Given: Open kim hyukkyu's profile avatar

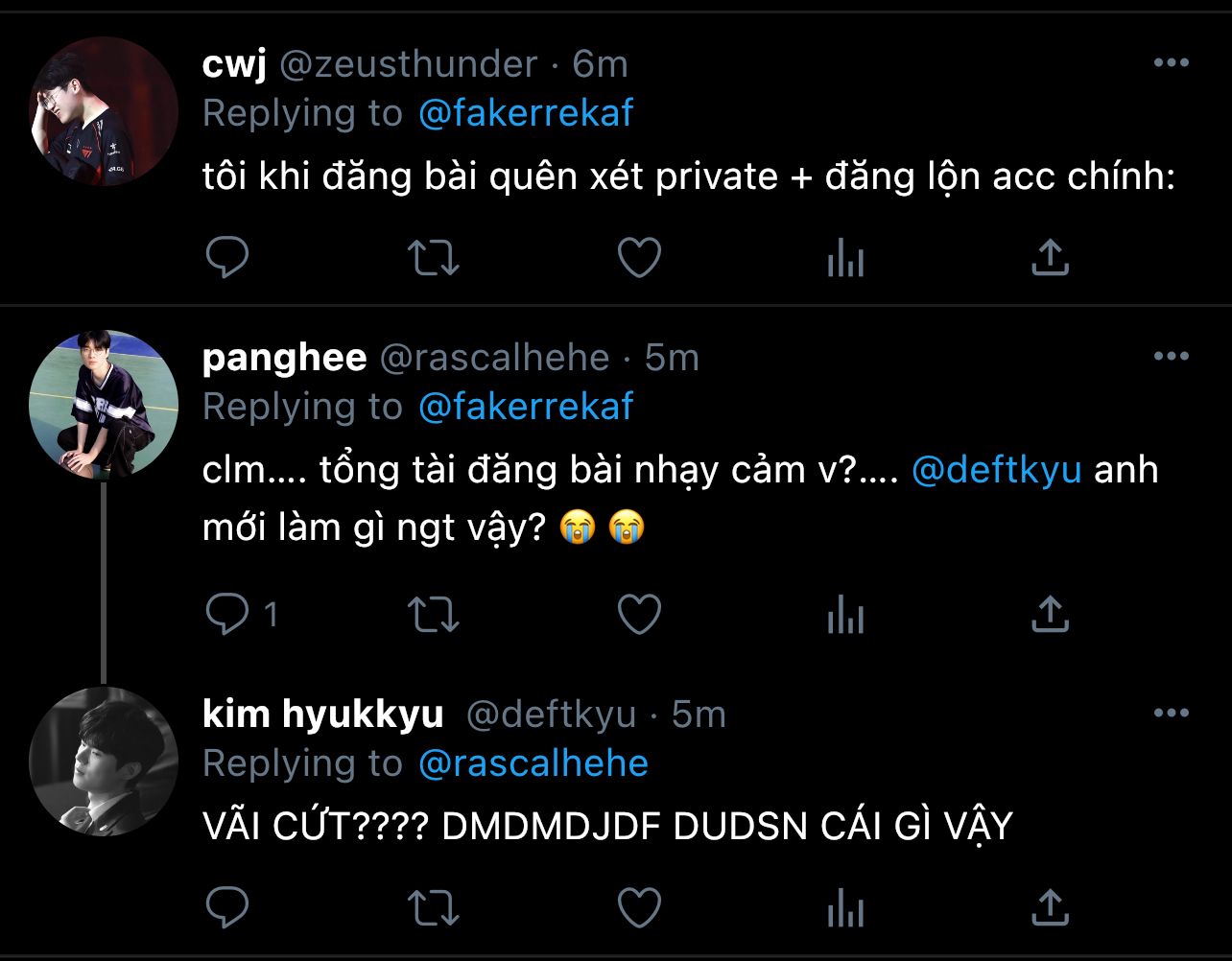Looking at the screenshot, I should point(104,762).
